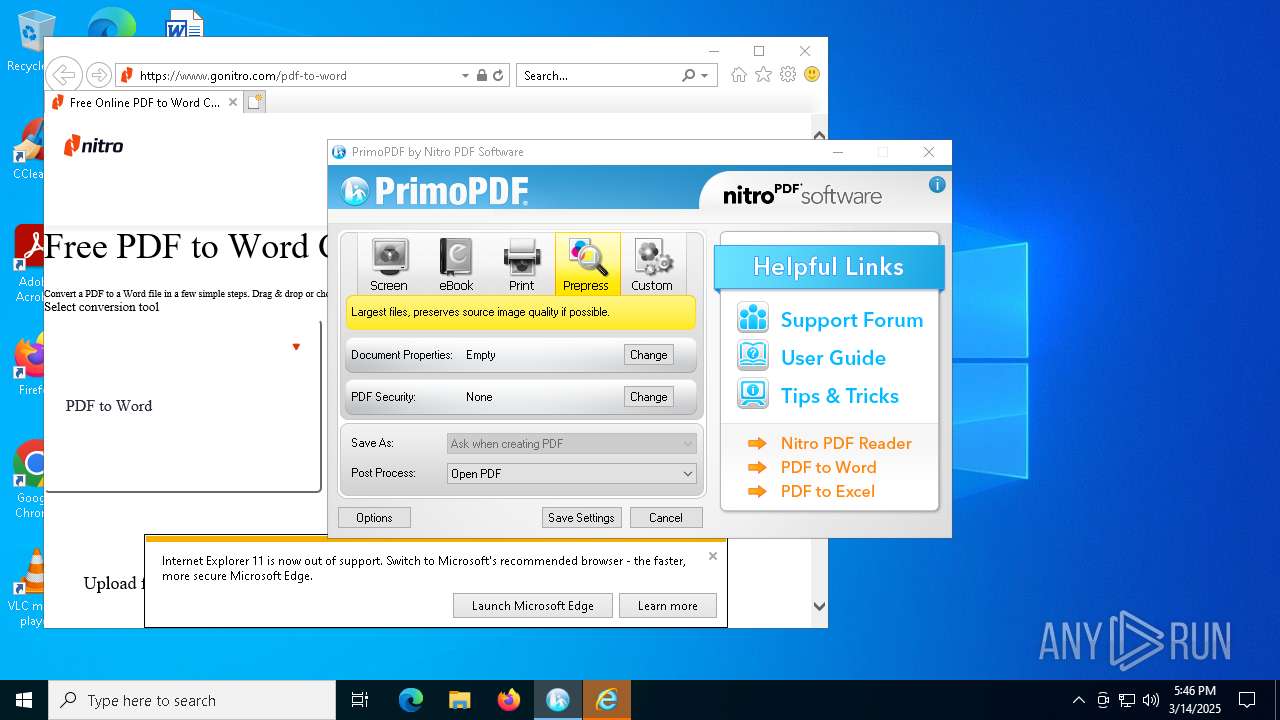Dismiss the IE out-of-support notification
Viewport: 1280px width, 720px height.
tap(713, 556)
